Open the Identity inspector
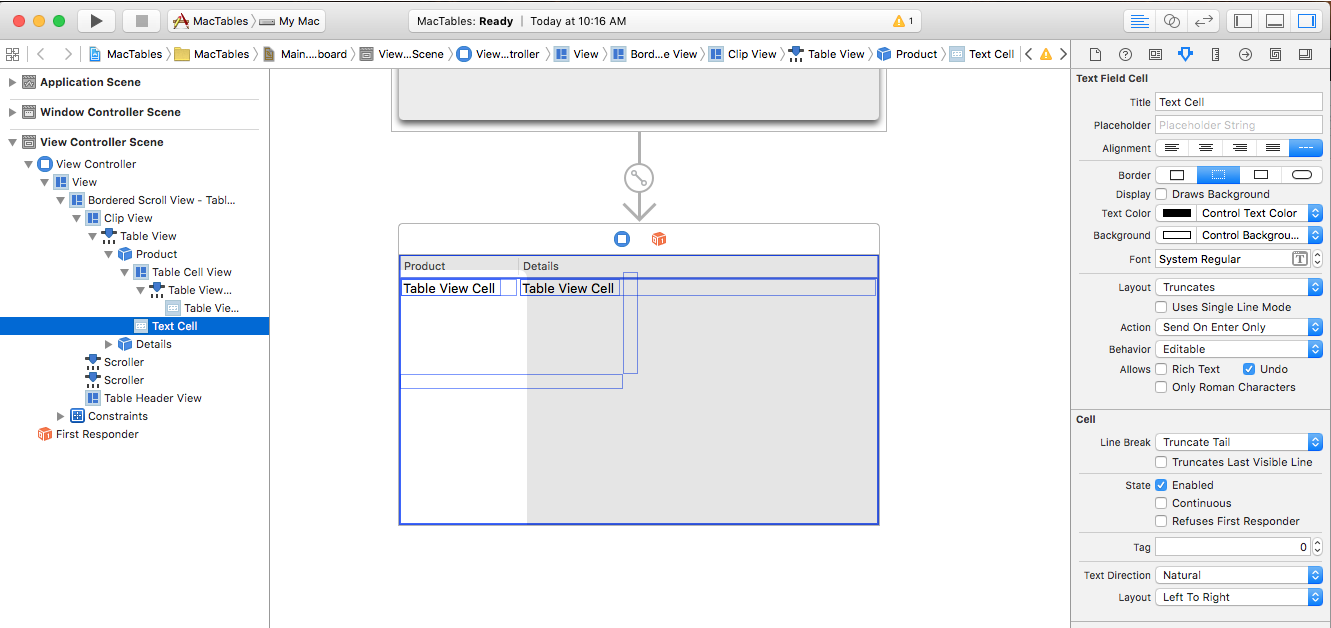1331x628 pixels. click(x=1156, y=54)
